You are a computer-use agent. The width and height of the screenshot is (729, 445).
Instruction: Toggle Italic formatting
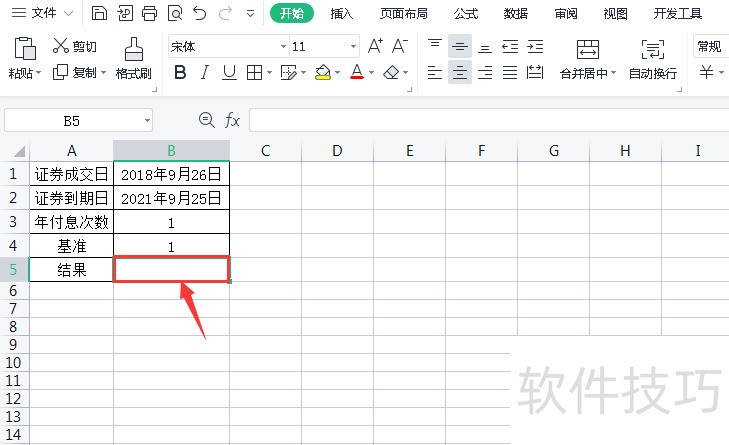[205, 73]
